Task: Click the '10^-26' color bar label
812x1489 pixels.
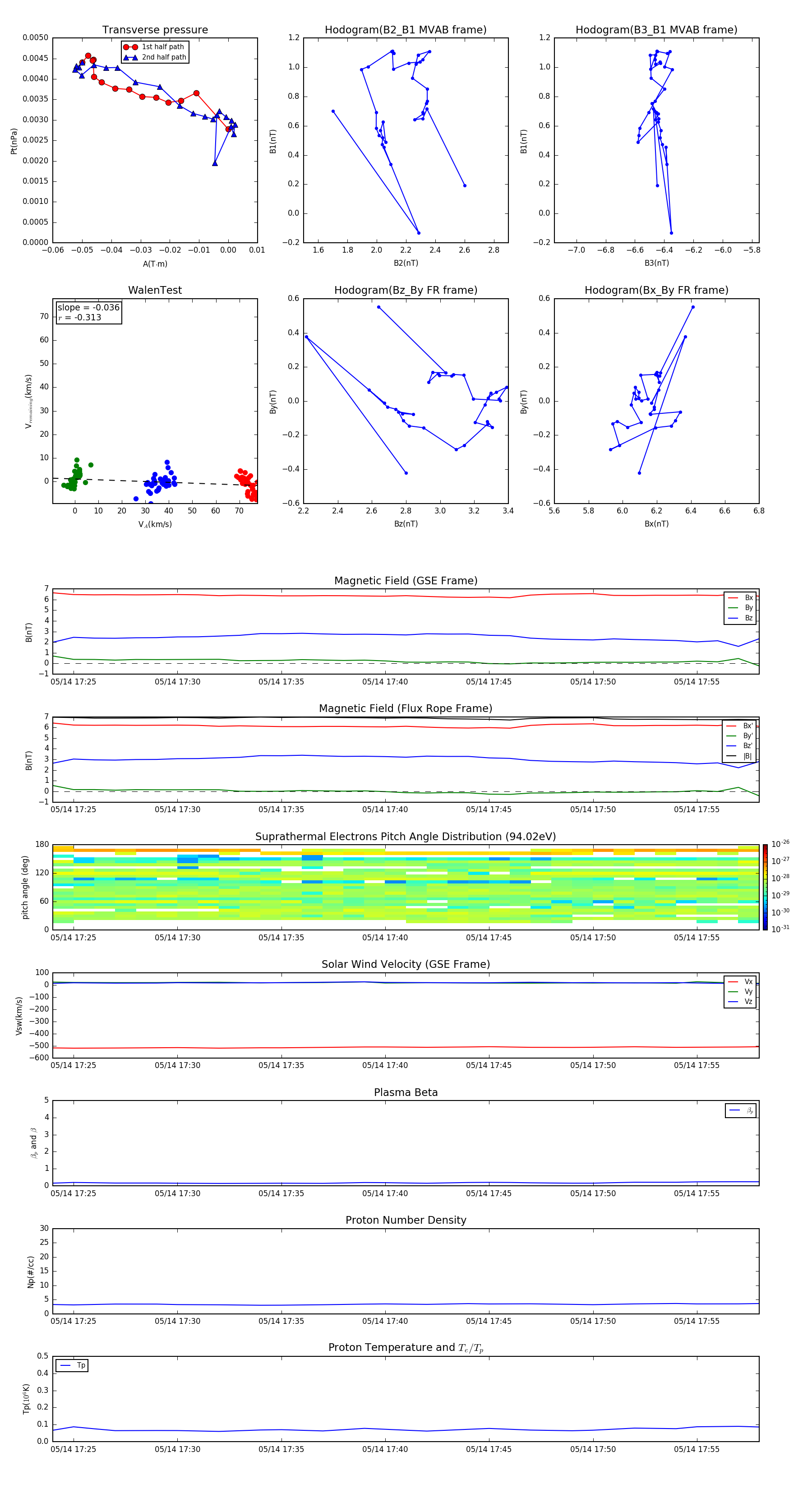Action: 780,844
